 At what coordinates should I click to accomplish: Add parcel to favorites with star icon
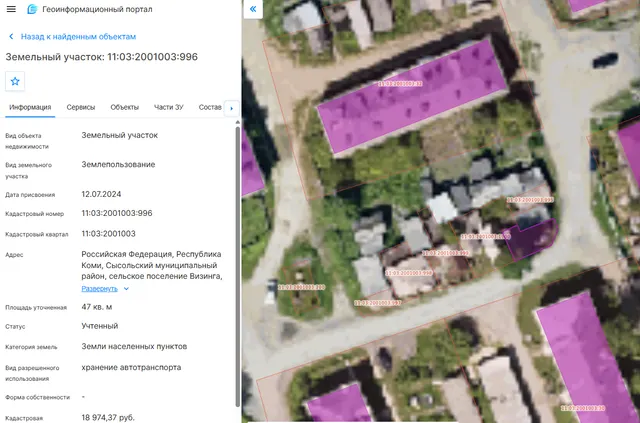15,81
